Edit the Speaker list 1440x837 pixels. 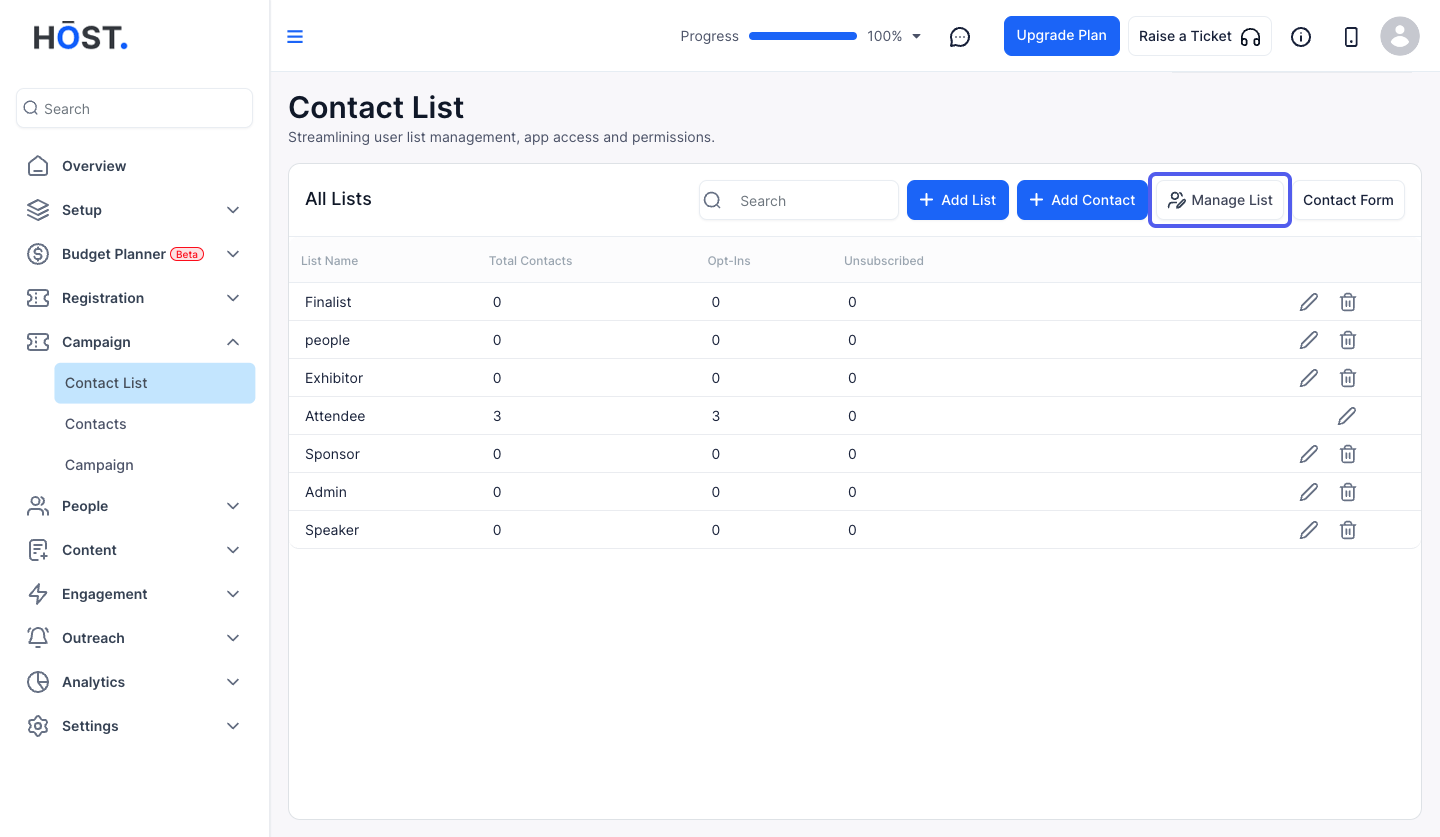click(x=1309, y=530)
